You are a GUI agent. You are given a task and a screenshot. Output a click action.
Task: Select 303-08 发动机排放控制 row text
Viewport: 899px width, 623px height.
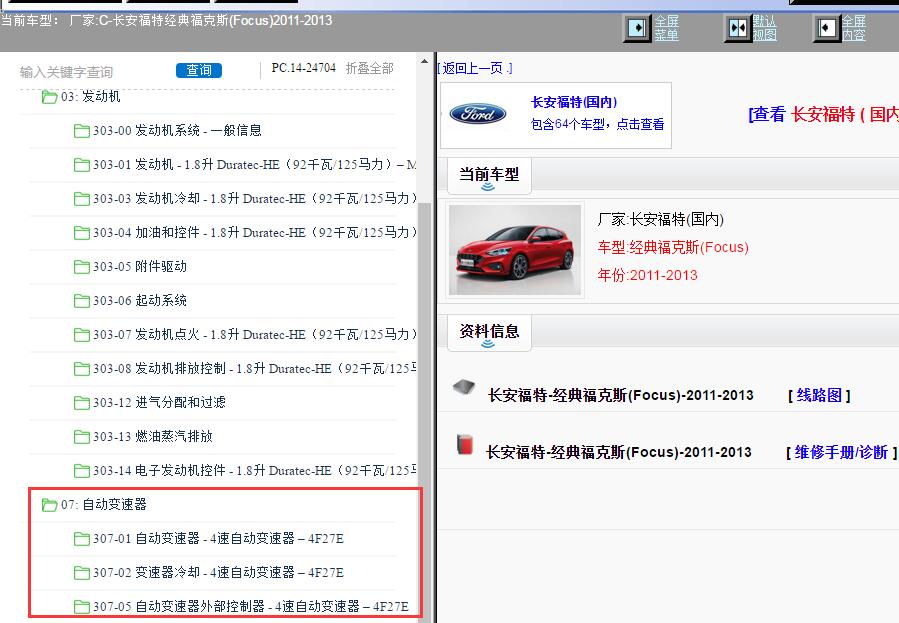point(255,368)
